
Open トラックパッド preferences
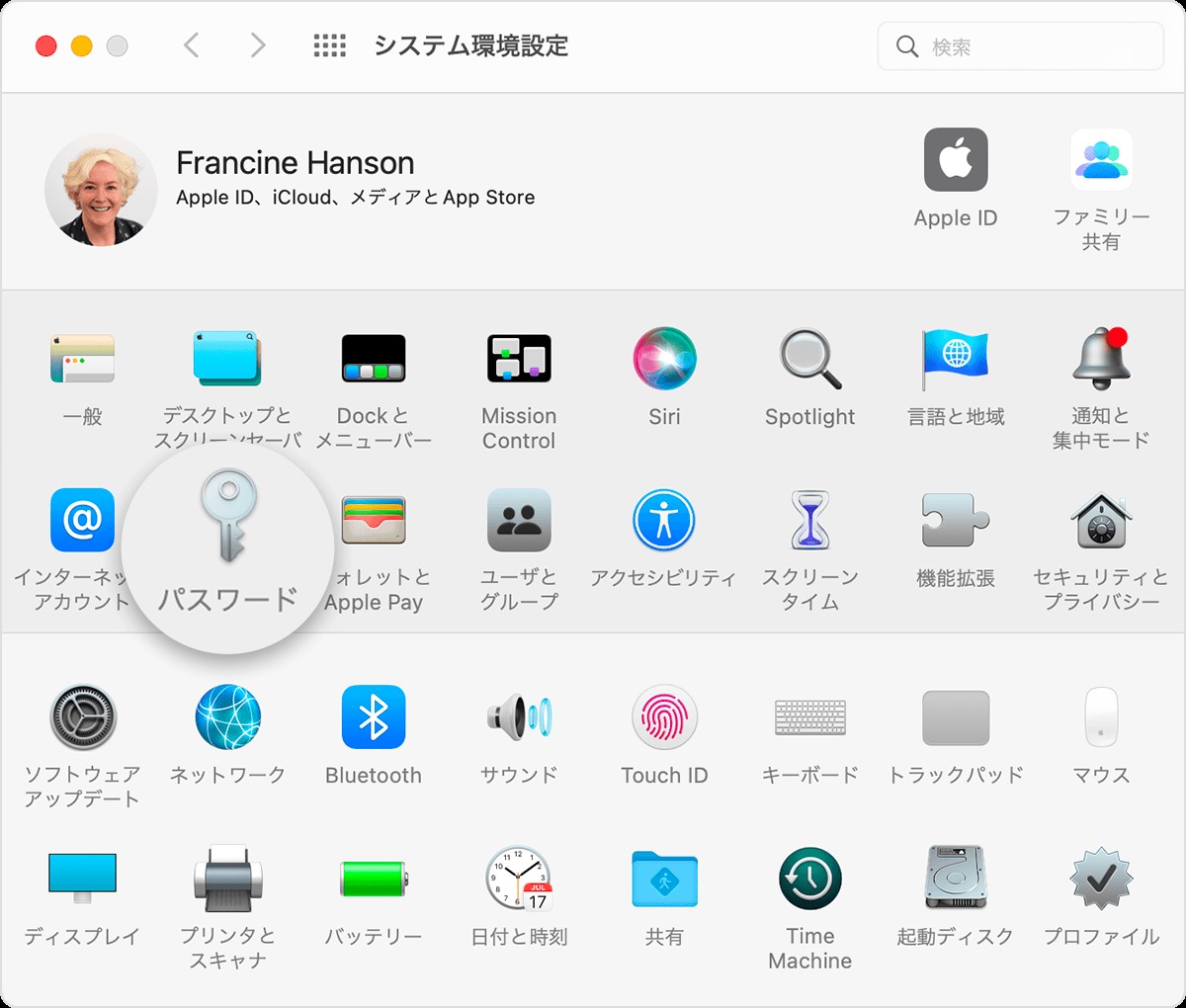pyautogui.click(x=956, y=717)
